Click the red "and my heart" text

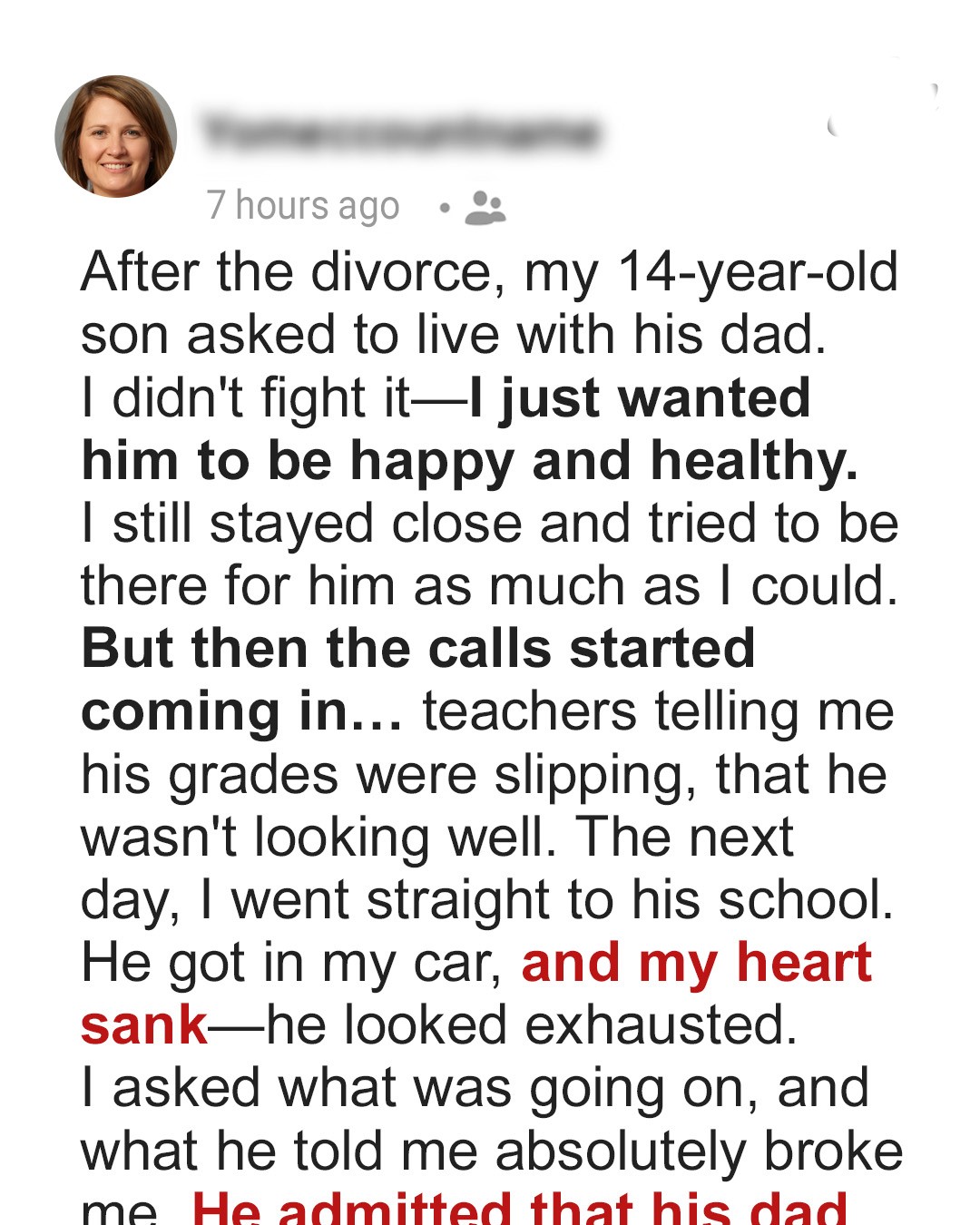696,963
